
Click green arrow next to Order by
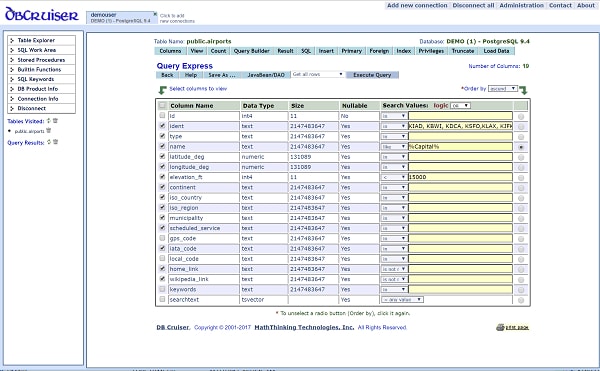click(x=523, y=90)
